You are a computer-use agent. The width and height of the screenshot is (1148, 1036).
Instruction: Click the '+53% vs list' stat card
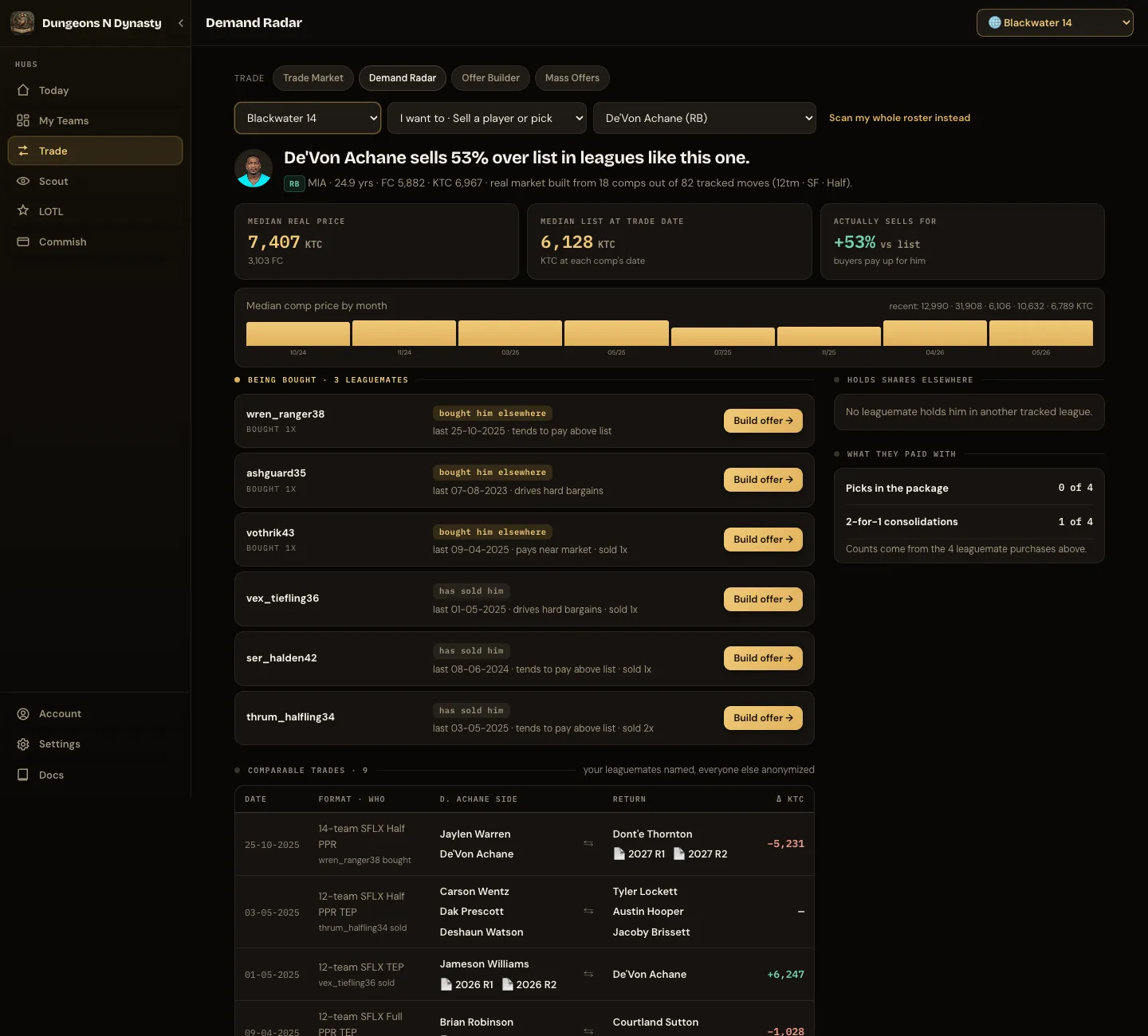point(962,241)
